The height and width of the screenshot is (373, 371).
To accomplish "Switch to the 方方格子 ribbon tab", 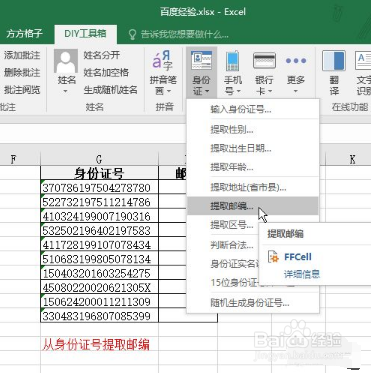I will coord(24,33).
